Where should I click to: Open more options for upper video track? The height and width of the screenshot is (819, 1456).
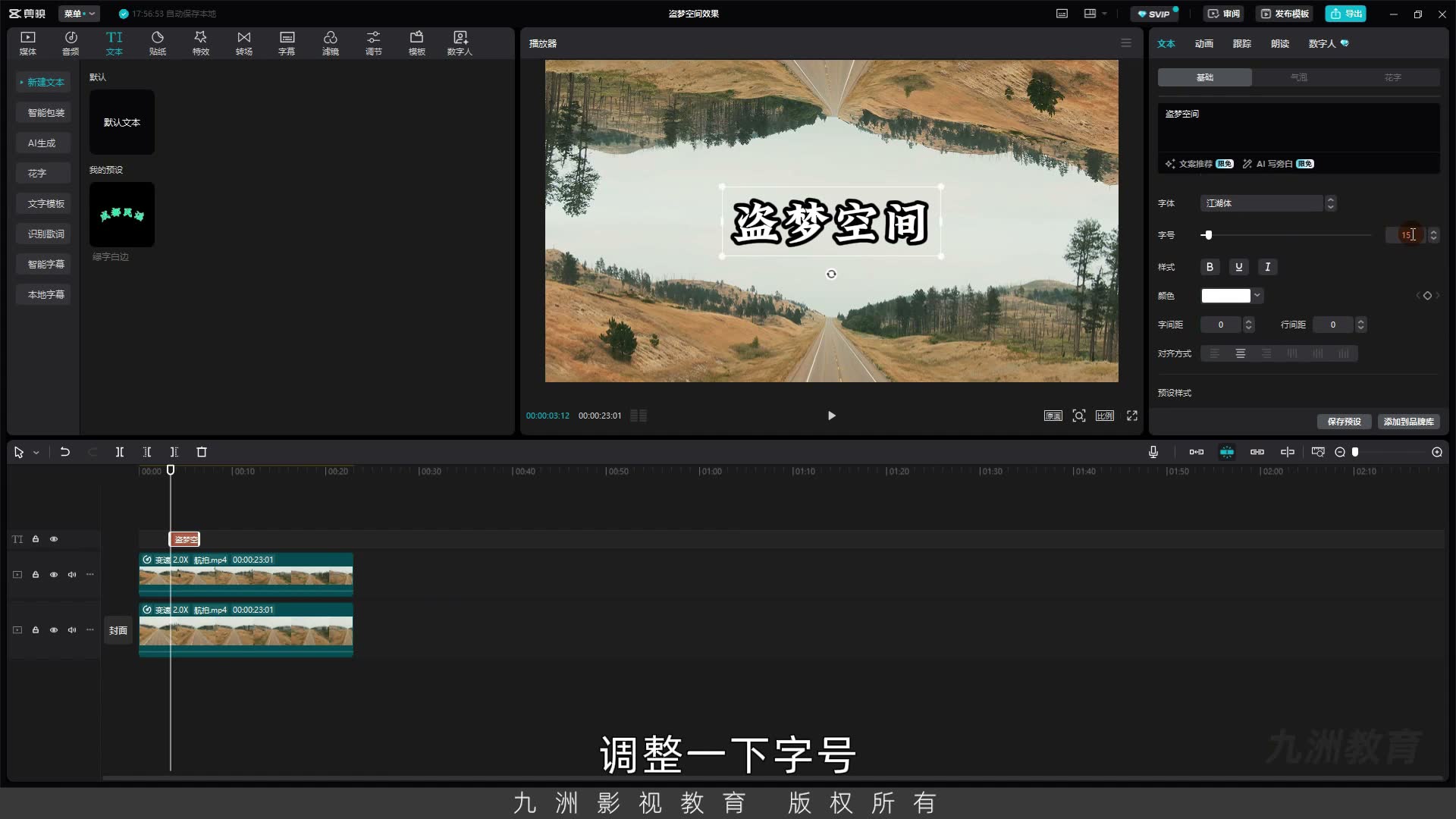(90, 575)
